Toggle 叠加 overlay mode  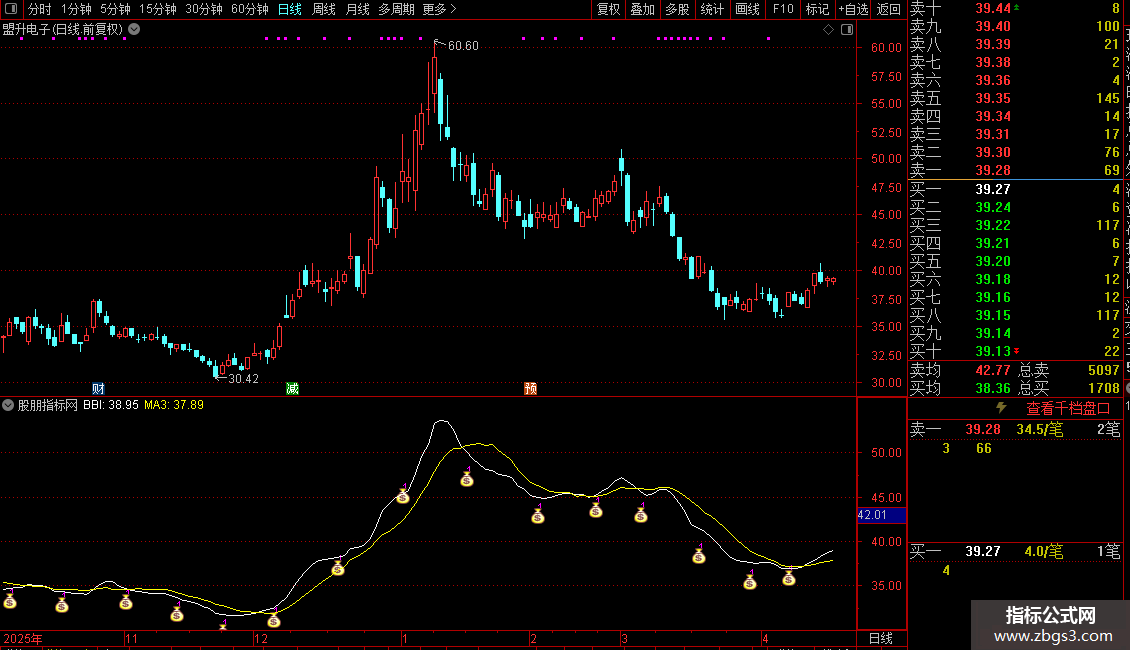642,9
